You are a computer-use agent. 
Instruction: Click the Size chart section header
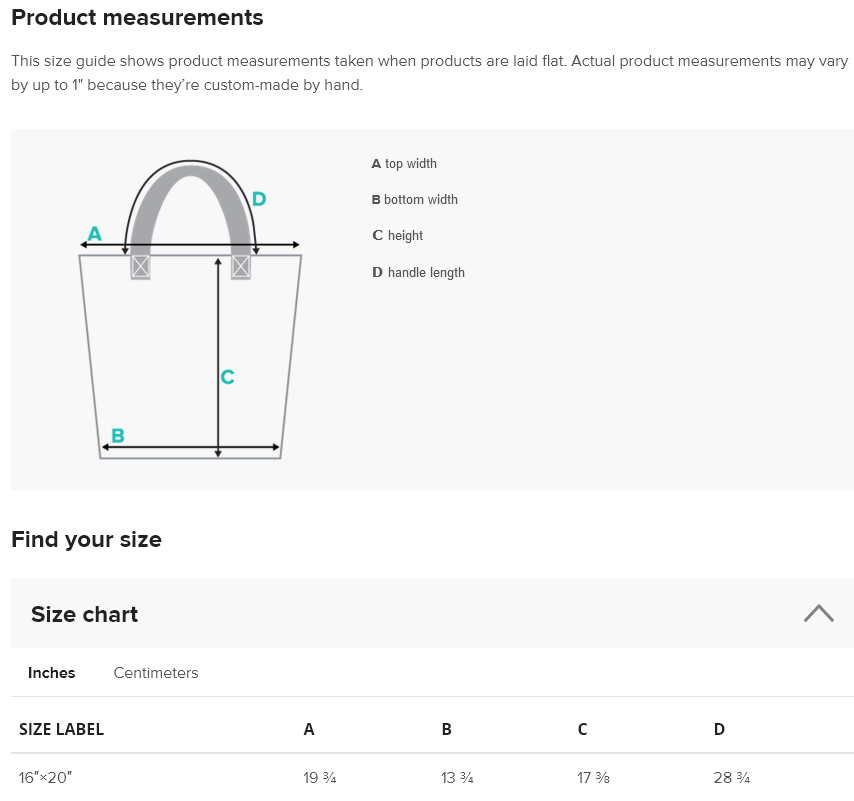click(x=85, y=614)
